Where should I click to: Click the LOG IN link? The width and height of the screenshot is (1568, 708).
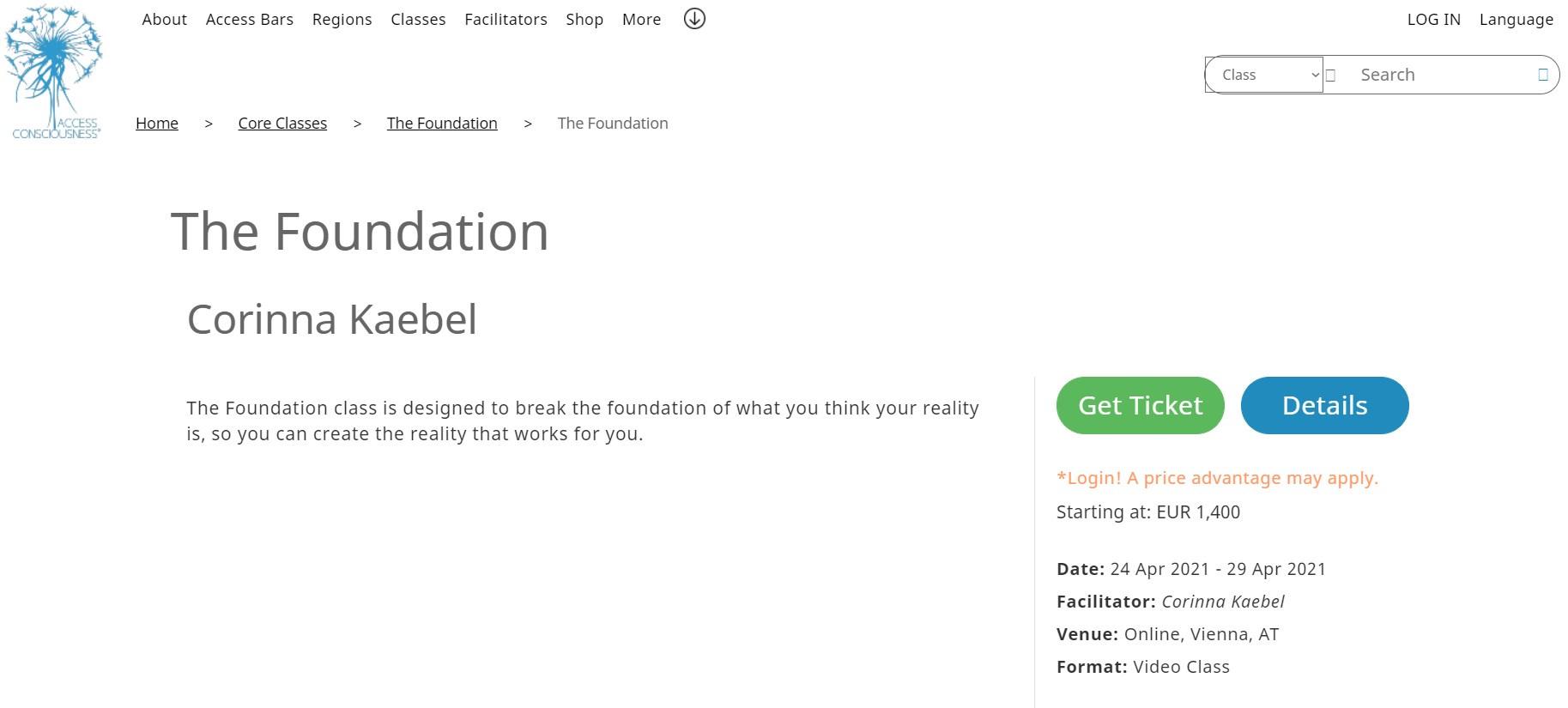pyautogui.click(x=1433, y=19)
